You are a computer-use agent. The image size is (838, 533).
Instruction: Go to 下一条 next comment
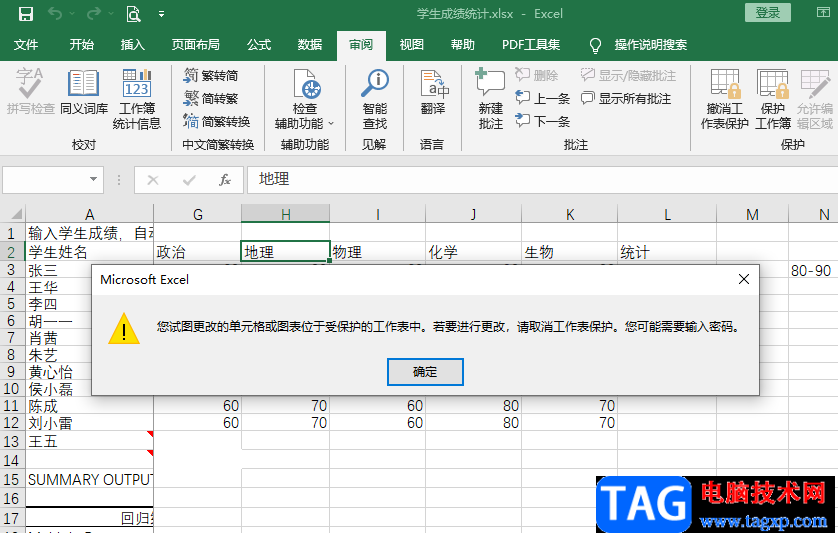[x=543, y=121]
